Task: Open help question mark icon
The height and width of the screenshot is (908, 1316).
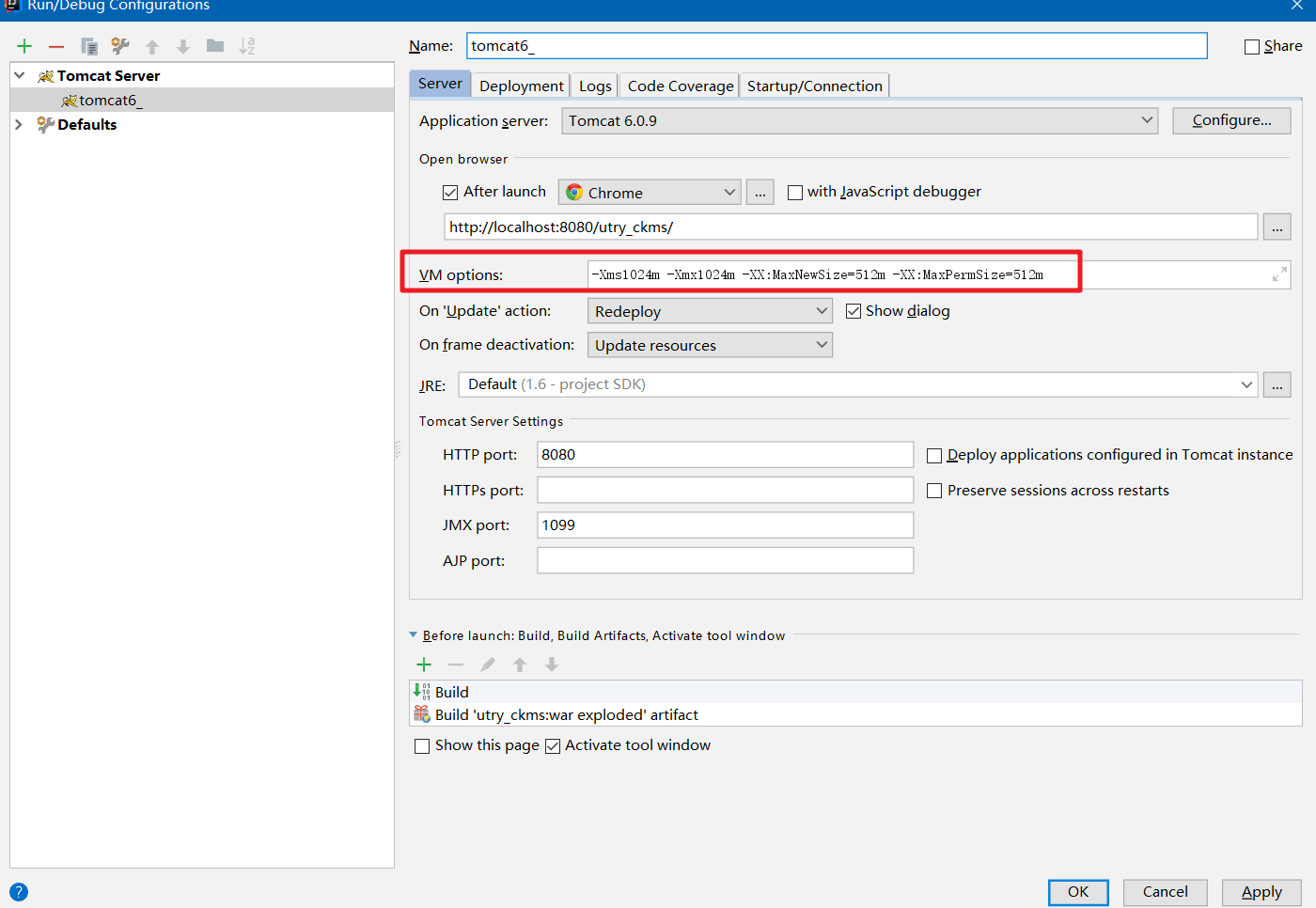Action: click(x=19, y=892)
